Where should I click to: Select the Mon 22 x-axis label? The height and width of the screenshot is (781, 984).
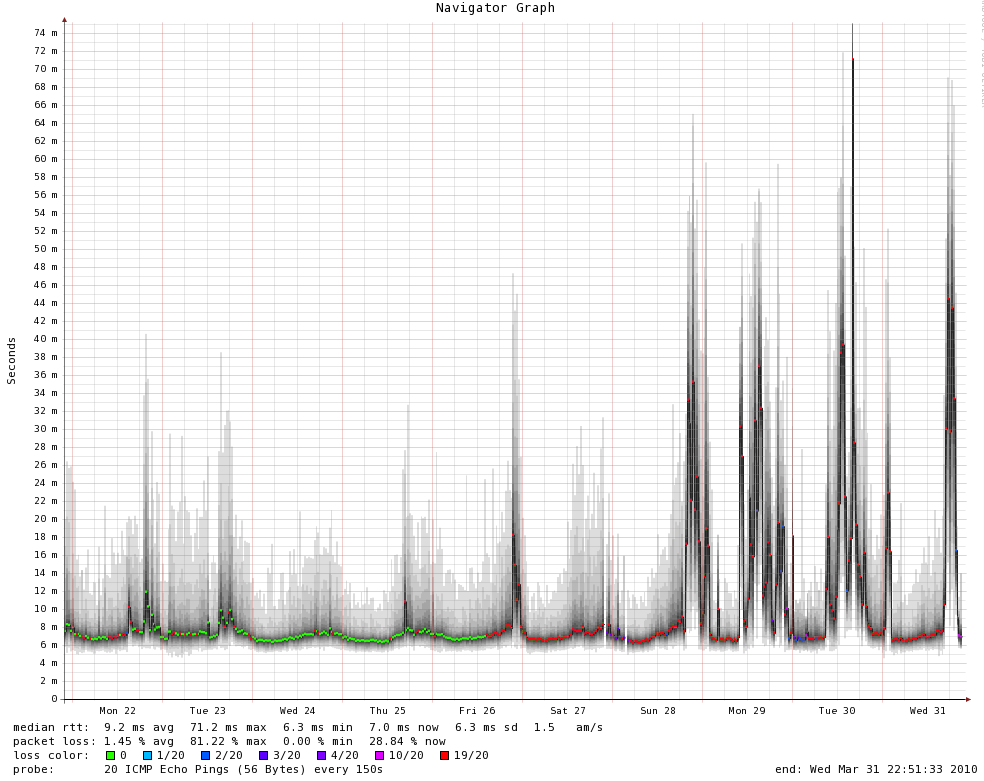[x=117, y=710]
